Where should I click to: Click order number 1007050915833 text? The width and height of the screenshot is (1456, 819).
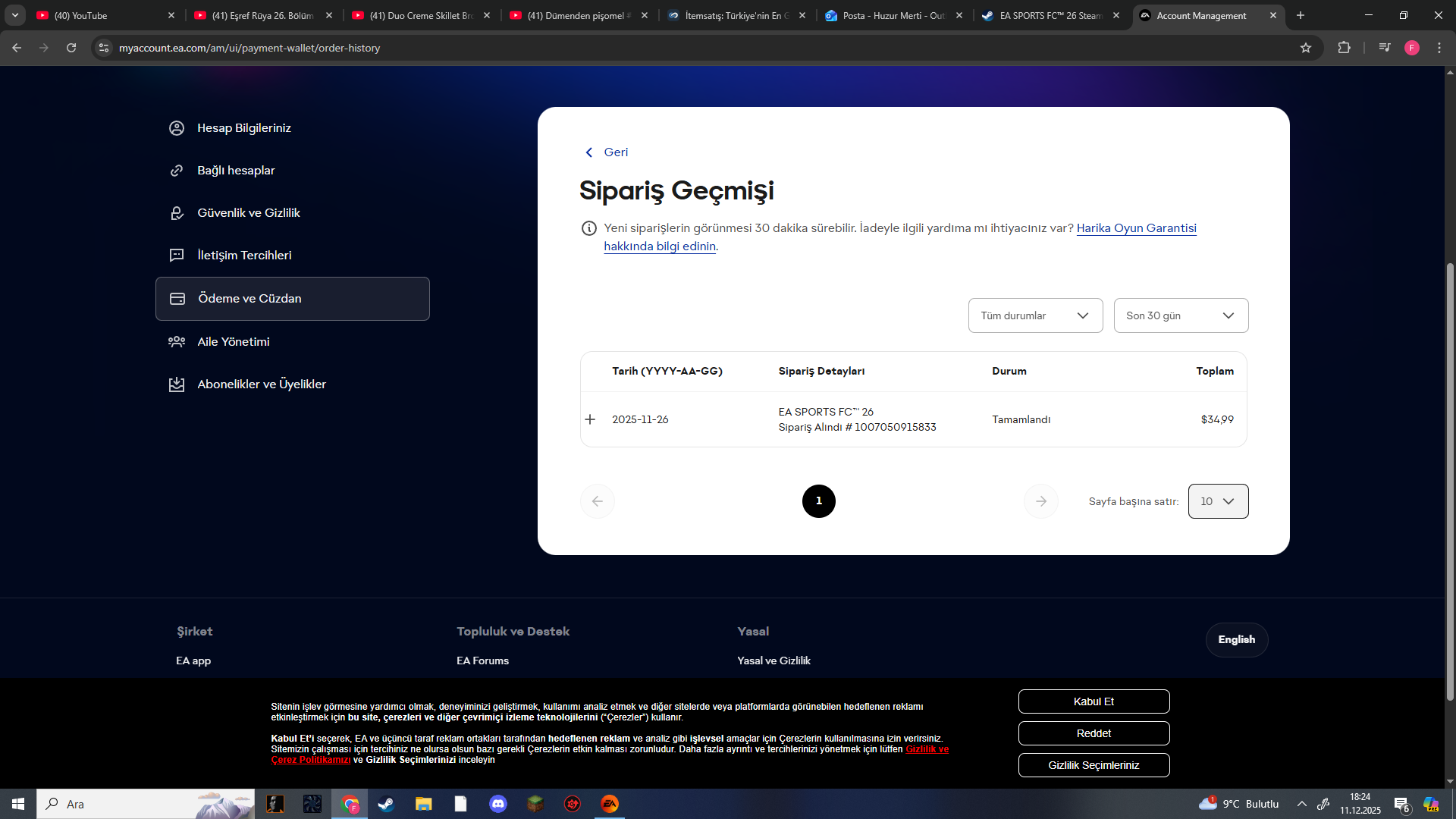tap(895, 427)
